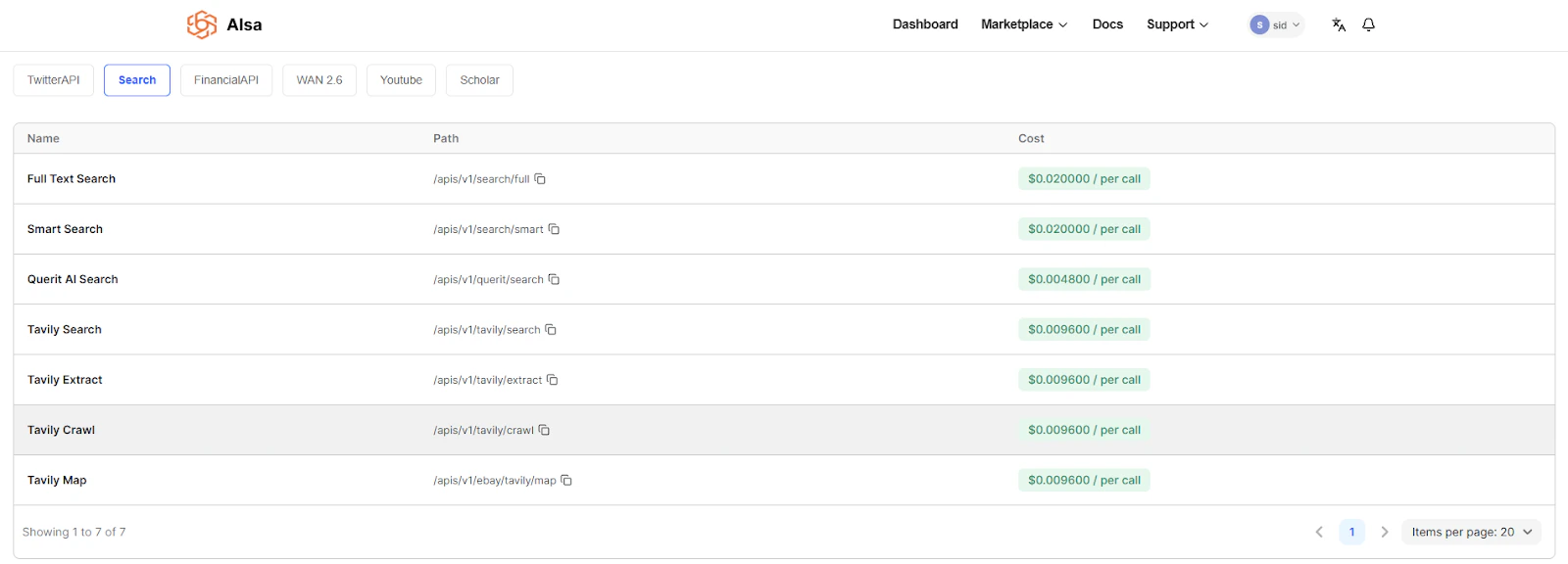1568x564 pixels.
Task: Select the Tavily Extract row name
Action: [65, 380]
